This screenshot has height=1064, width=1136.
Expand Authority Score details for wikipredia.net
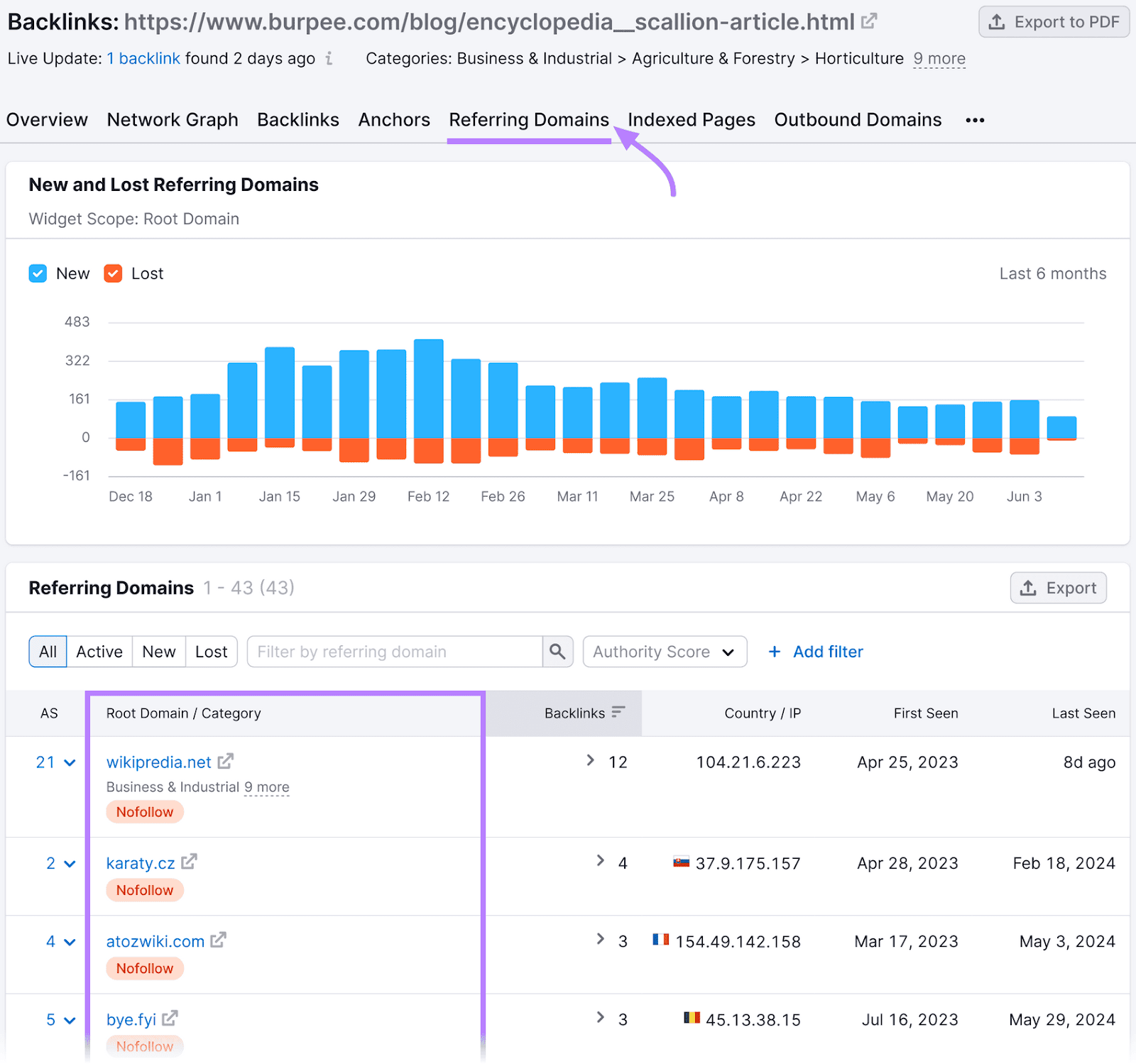[x=69, y=762]
